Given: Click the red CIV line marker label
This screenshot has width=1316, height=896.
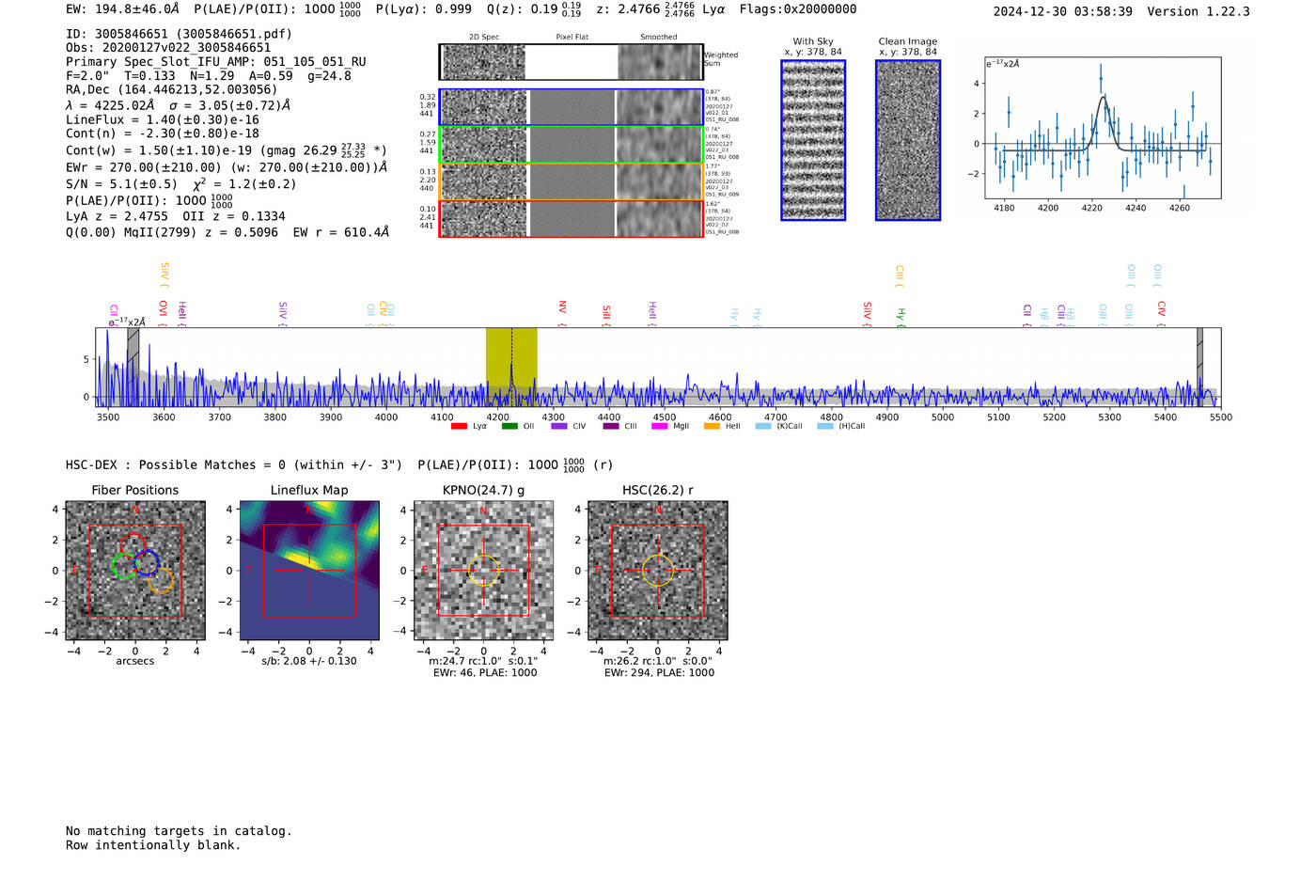Looking at the screenshot, I should pyautogui.click(x=1162, y=311).
